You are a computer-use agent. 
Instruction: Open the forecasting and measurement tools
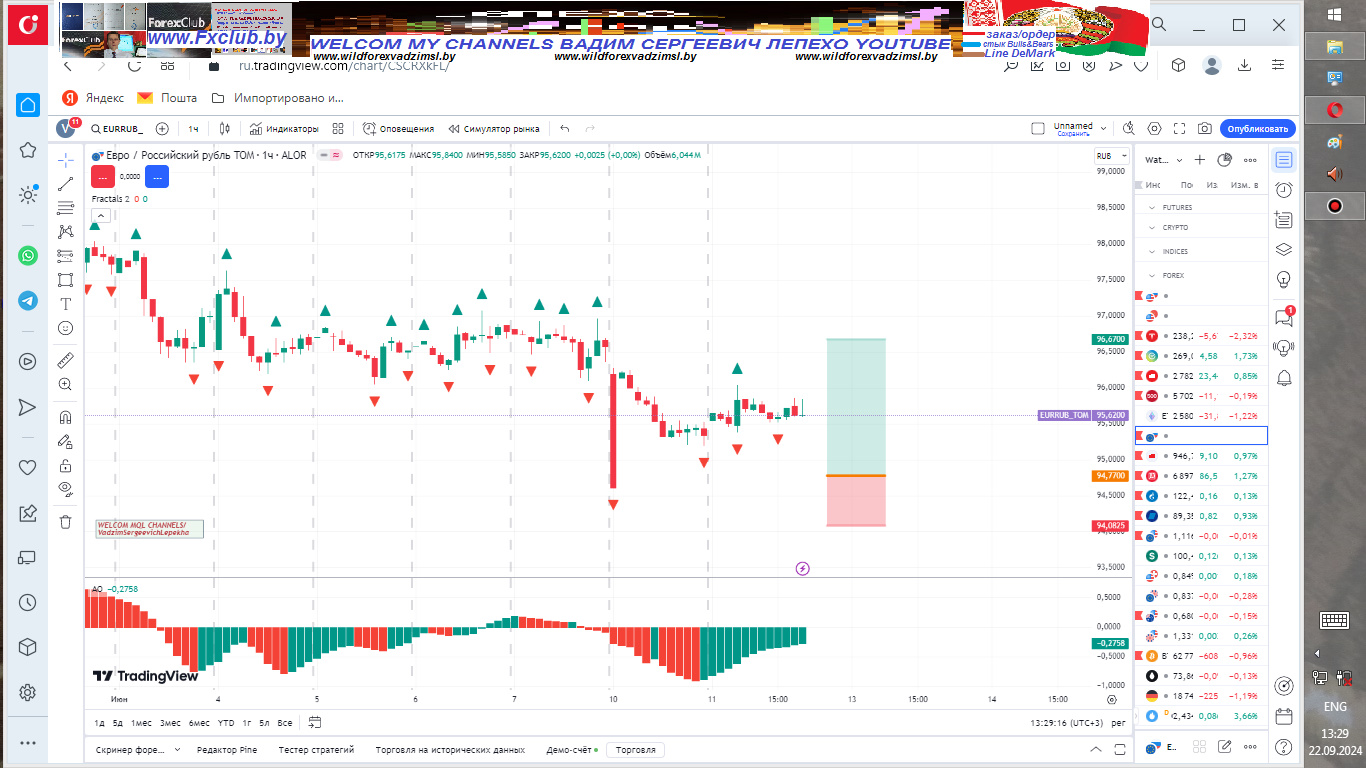[x=66, y=256]
